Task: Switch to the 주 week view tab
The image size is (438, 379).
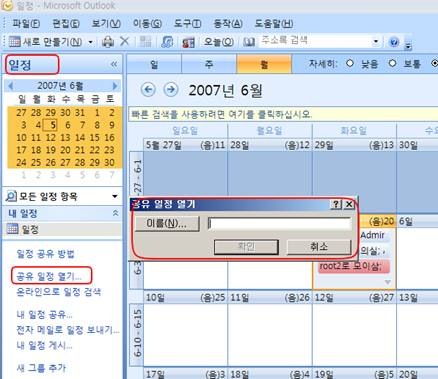Action: coord(209,64)
